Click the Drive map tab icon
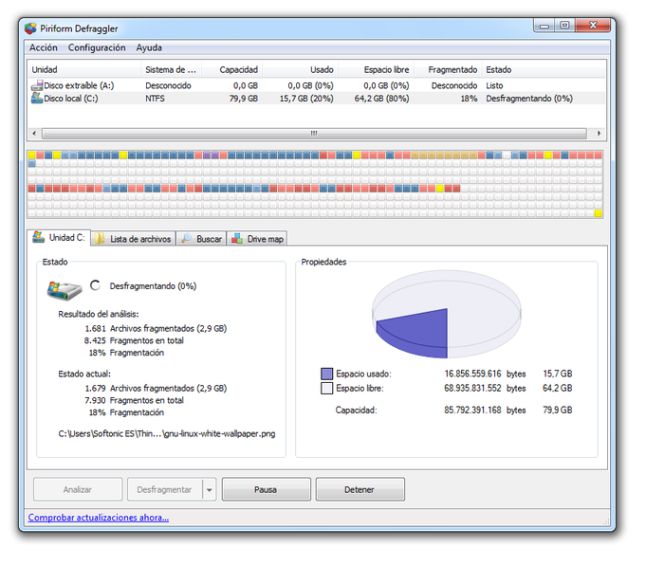664x566 pixels. click(237, 239)
